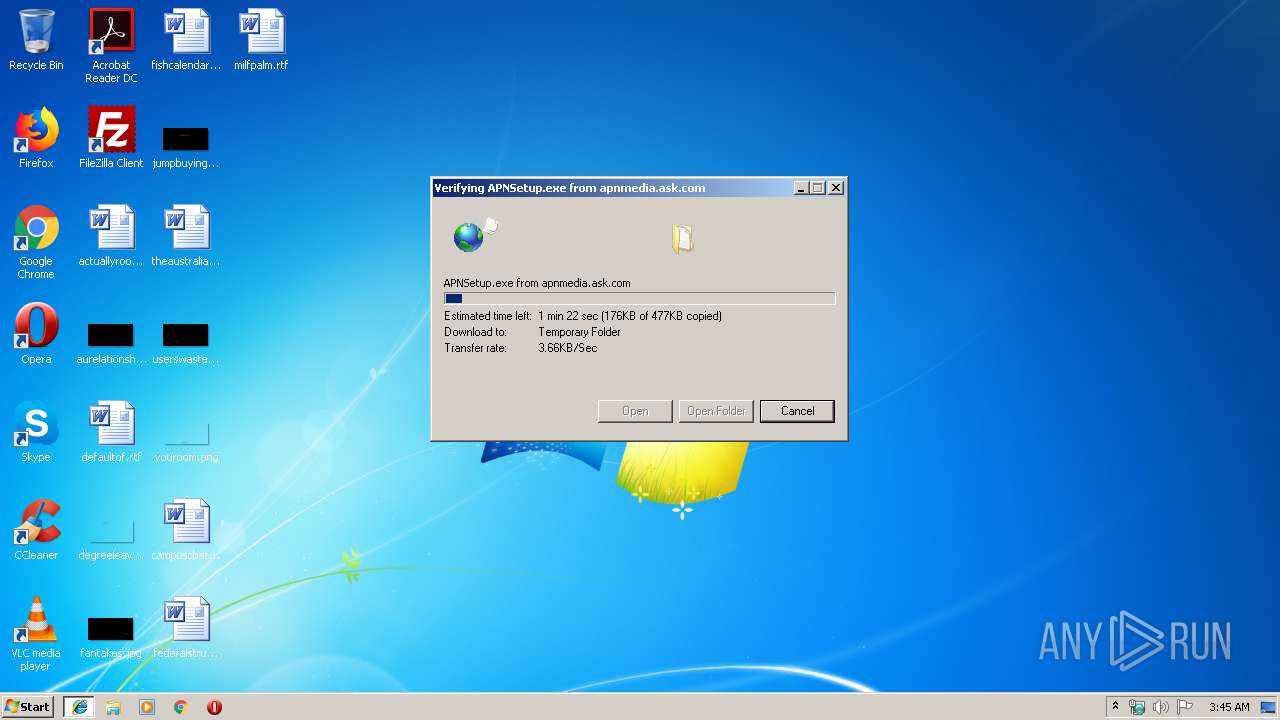Click the 'APNSetup.exe from apnmedia.ask.com' label
1280x720 pixels.
point(537,283)
